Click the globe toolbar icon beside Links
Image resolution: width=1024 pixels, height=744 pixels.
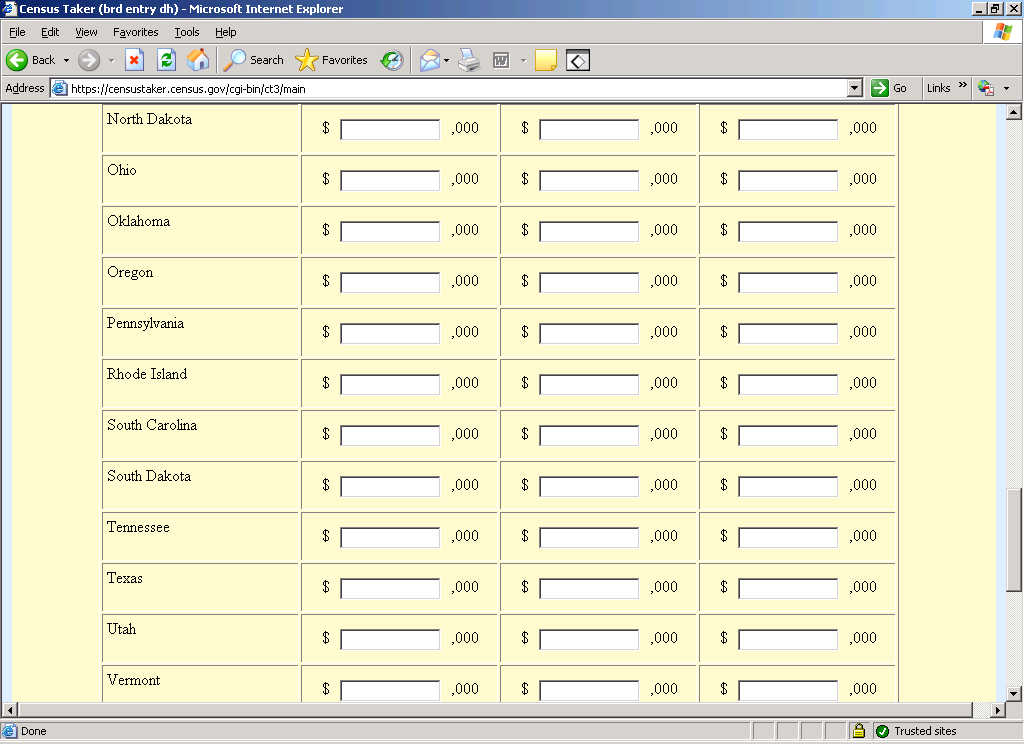[x=985, y=88]
